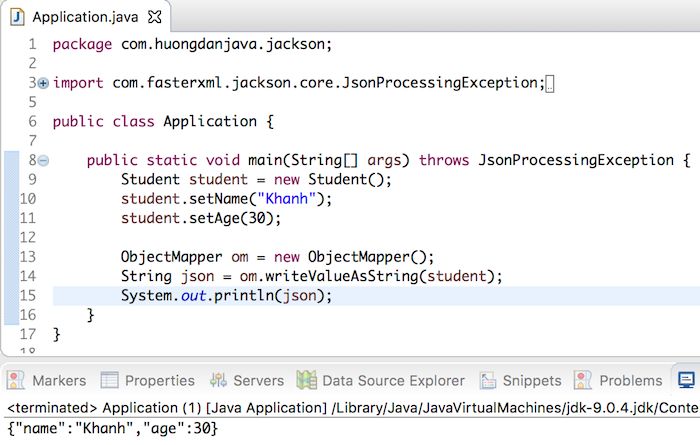
Task: Select the Application.java editor tab
Action: tap(85, 17)
